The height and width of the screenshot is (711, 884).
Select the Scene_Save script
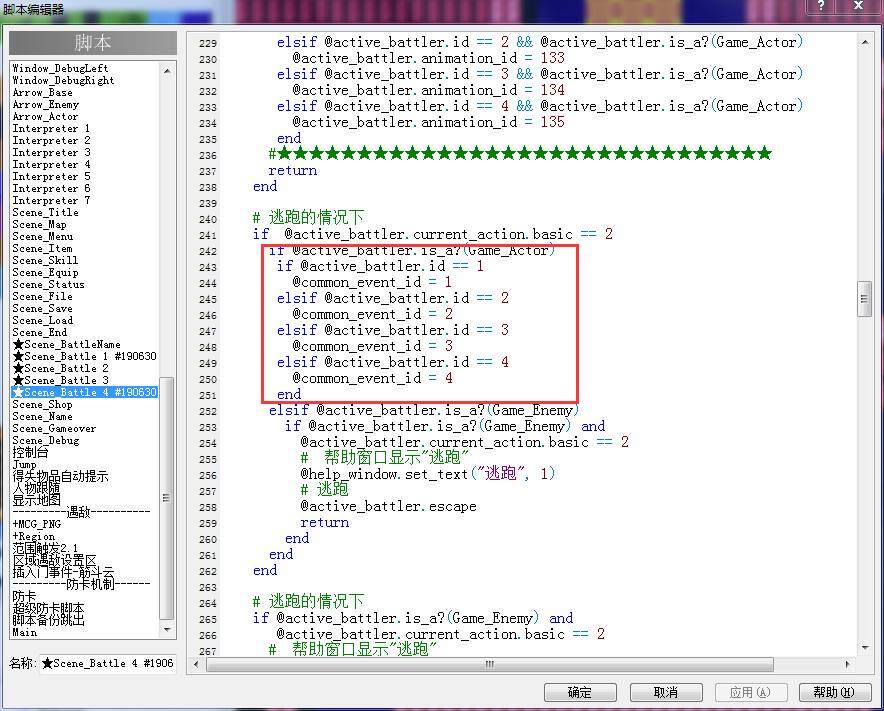(x=43, y=308)
